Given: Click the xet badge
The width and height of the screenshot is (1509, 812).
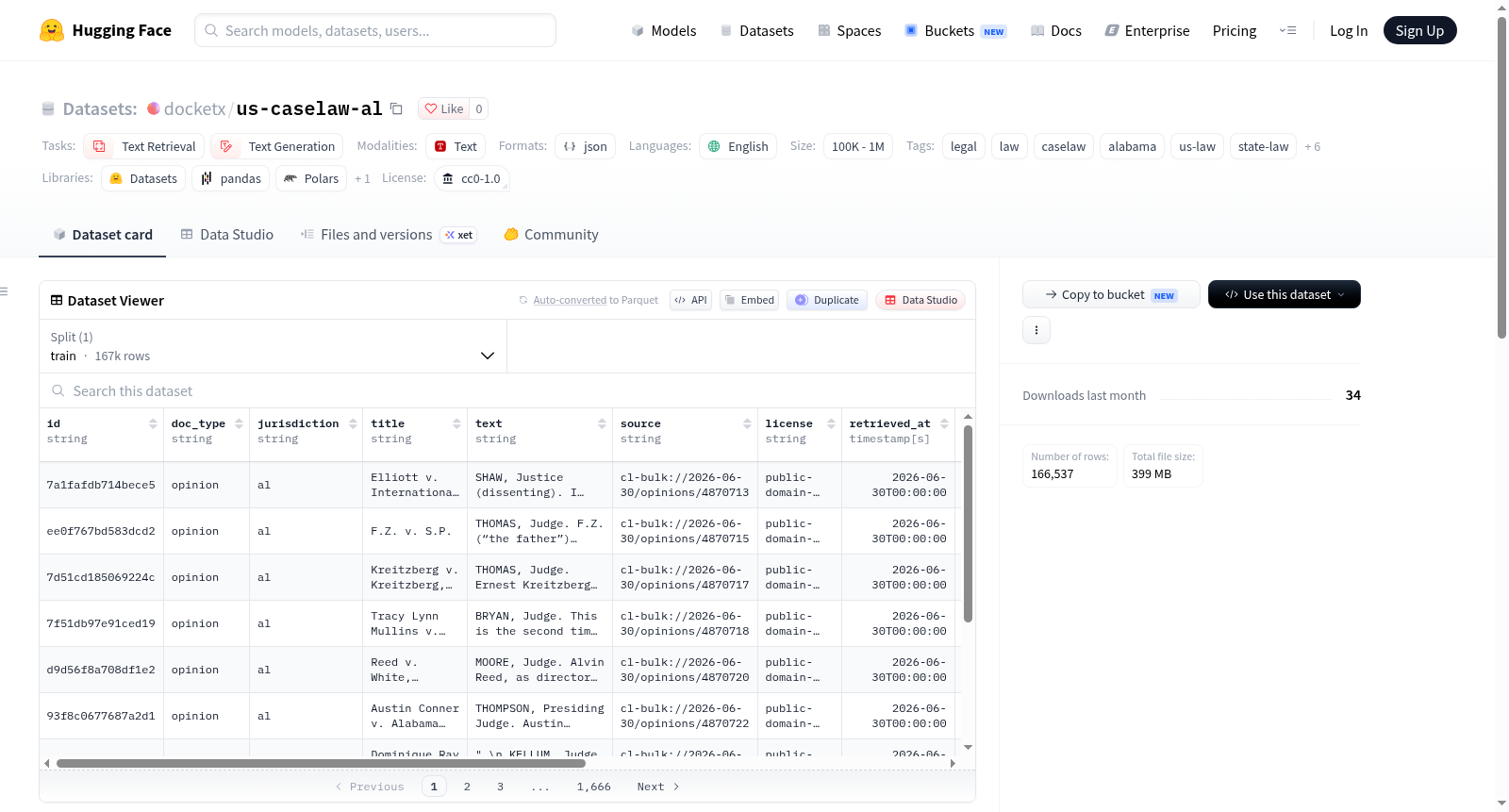Looking at the screenshot, I should 459,235.
